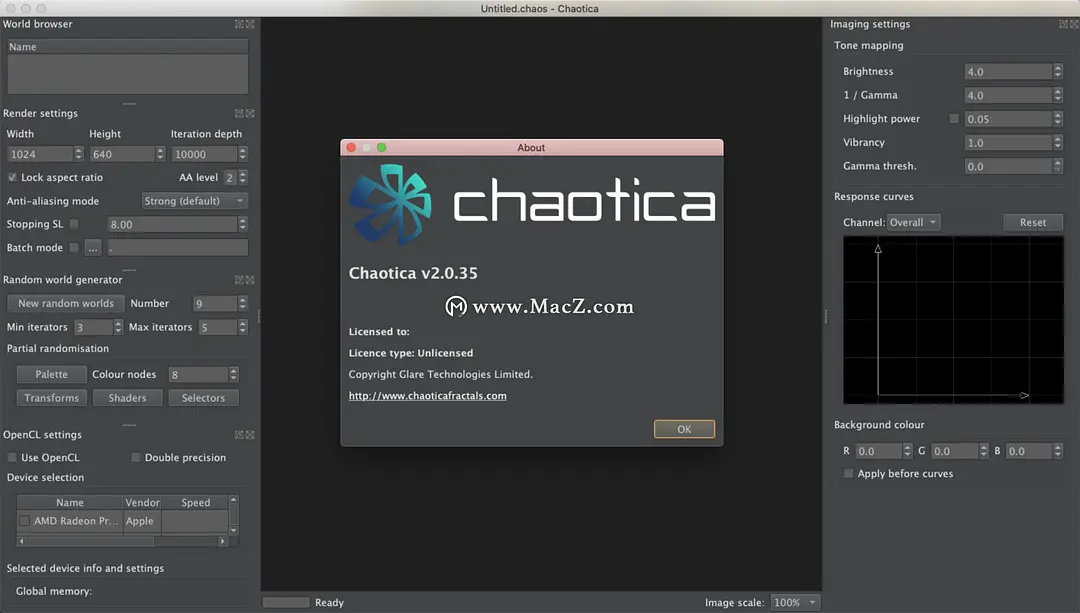Click the Stopping SL value stepper
The width and height of the screenshot is (1080, 613).
coord(242,224)
